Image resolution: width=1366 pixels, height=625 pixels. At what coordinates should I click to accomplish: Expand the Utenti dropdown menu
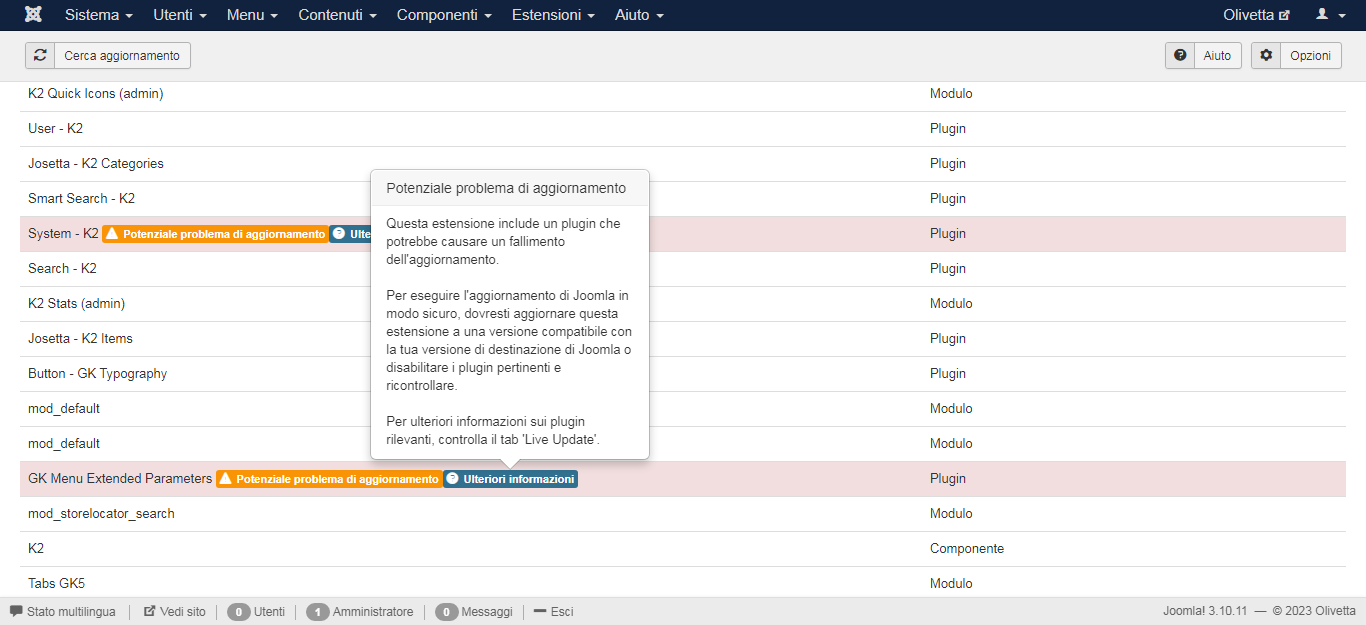pyautogui.click(x=180, y=15)
